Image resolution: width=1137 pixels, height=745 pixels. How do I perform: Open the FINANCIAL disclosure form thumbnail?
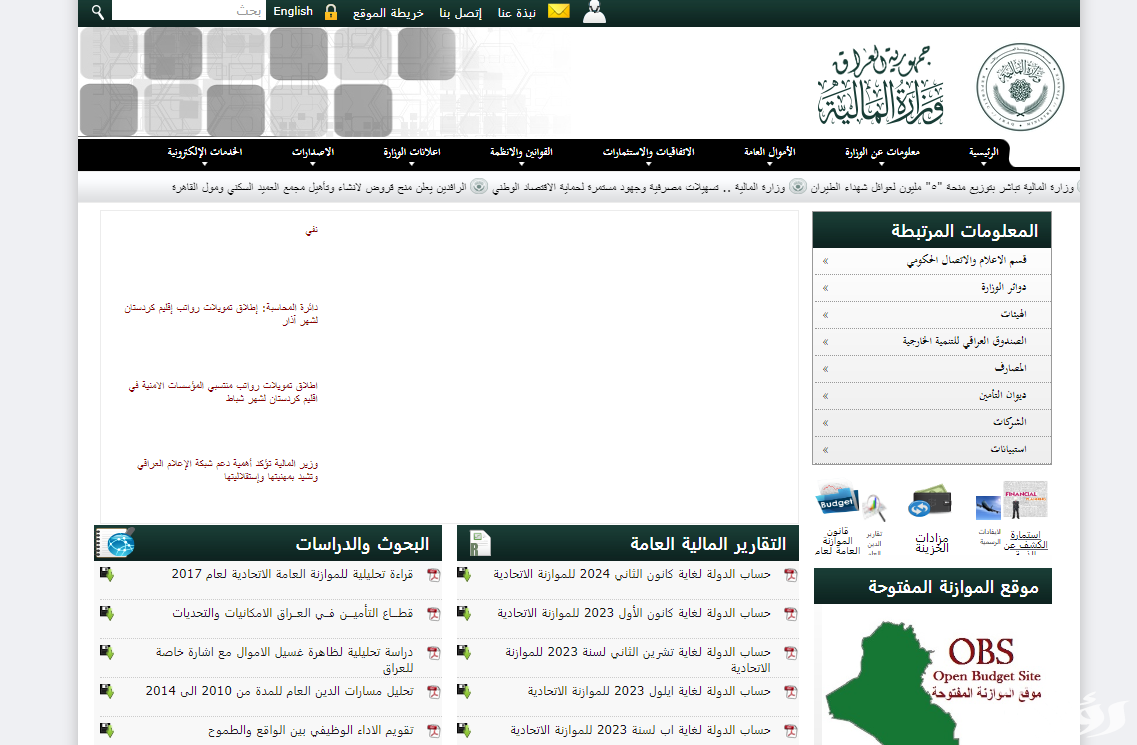click(x=1025, y=500)
